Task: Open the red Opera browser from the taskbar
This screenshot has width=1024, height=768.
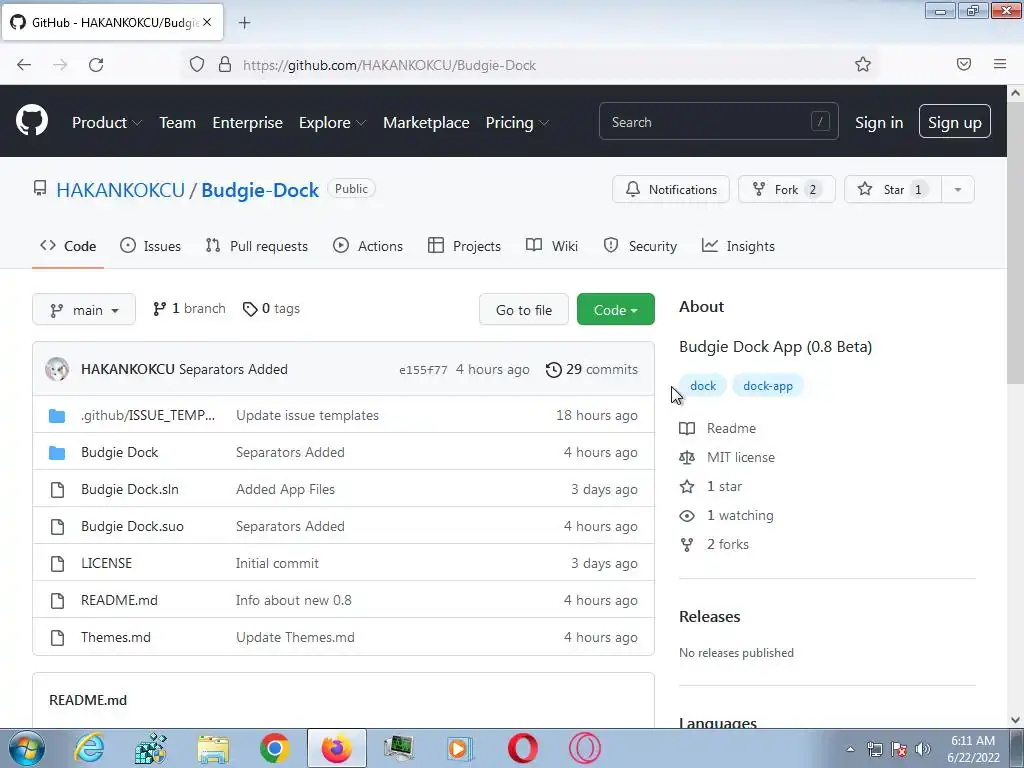Action: 522,748
